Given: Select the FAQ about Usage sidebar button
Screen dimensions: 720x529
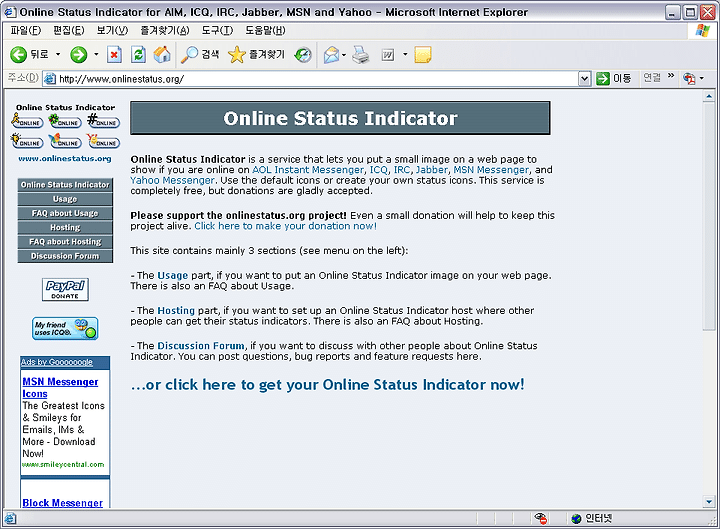Looking at the screenshot, I should tap(65, 213).
